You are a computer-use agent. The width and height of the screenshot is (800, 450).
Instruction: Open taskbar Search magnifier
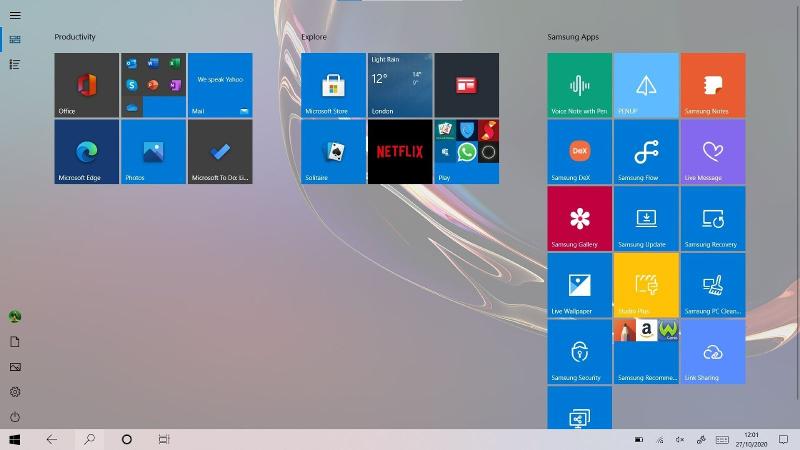tap(89, 439)
